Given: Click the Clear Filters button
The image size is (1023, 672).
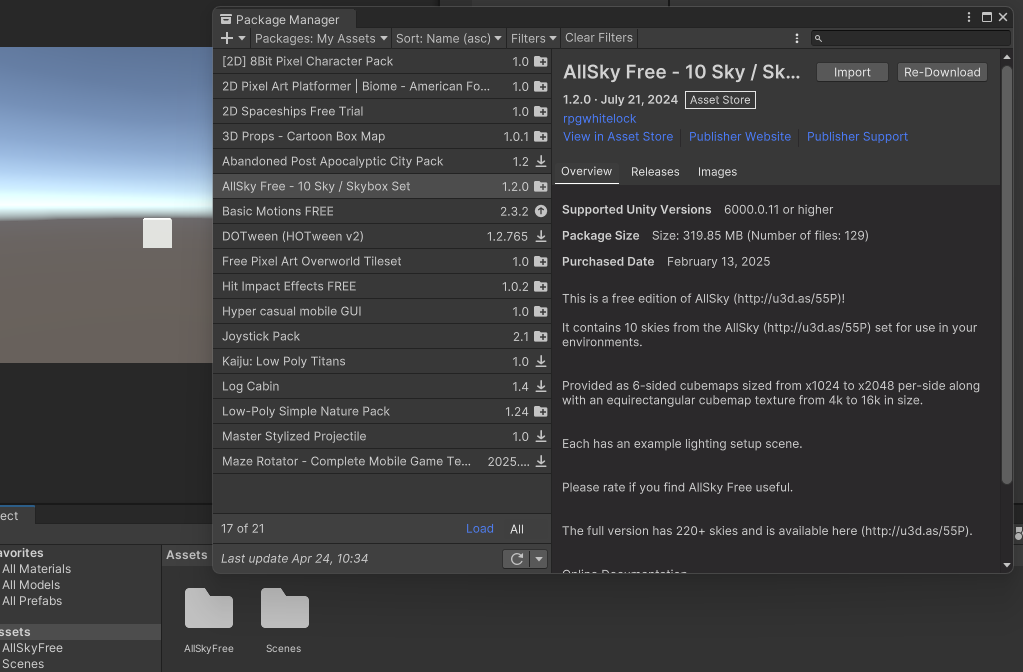Looking at the screenshot, I should point(599,38).
